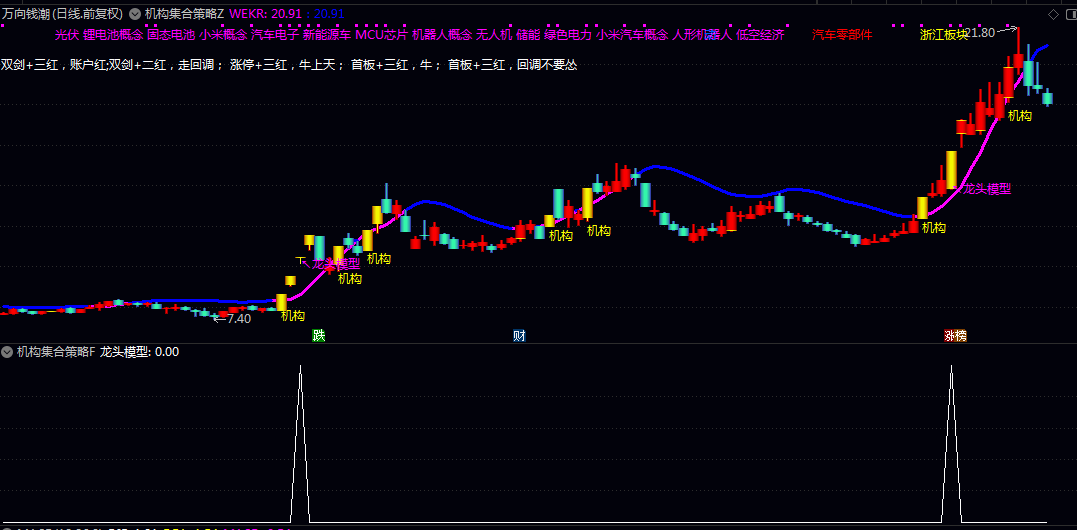Click the 机构 label below the 21.80 peak

[1020, 116]
